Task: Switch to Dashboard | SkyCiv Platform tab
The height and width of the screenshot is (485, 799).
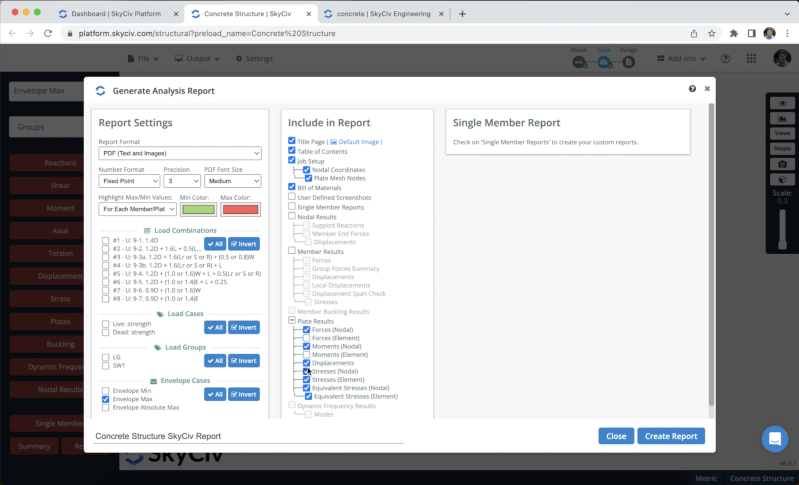Action: (116, 14)
